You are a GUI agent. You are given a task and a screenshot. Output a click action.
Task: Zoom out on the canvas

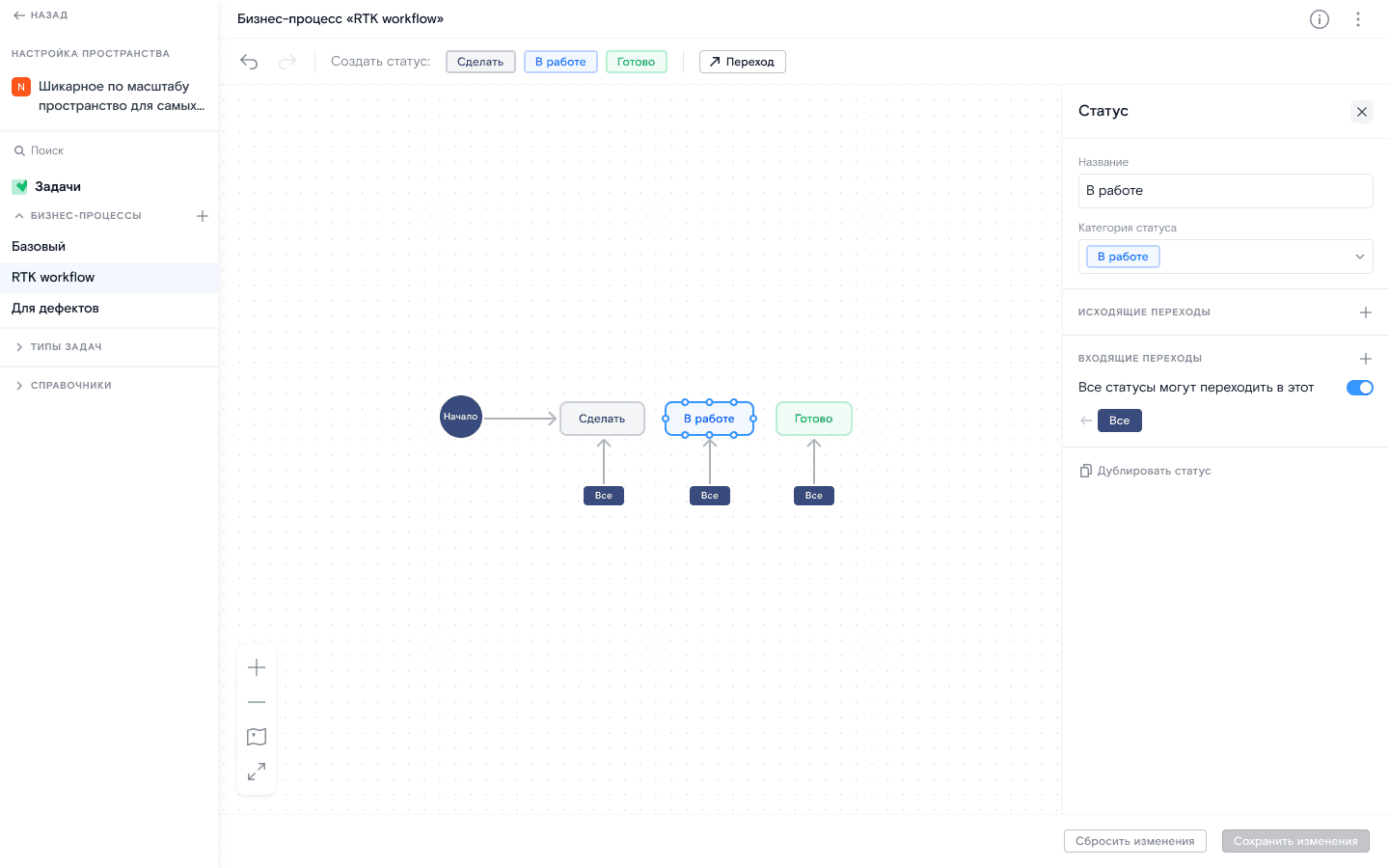click(x=257, y=702)
